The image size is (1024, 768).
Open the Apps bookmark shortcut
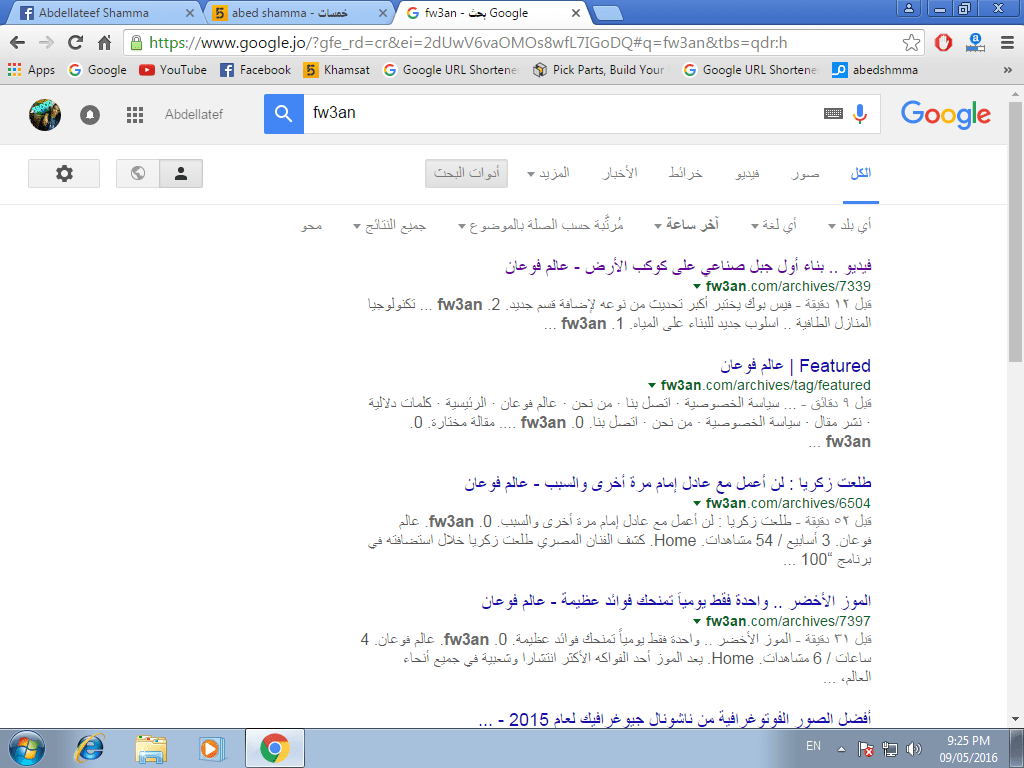[x=31, y=70]
